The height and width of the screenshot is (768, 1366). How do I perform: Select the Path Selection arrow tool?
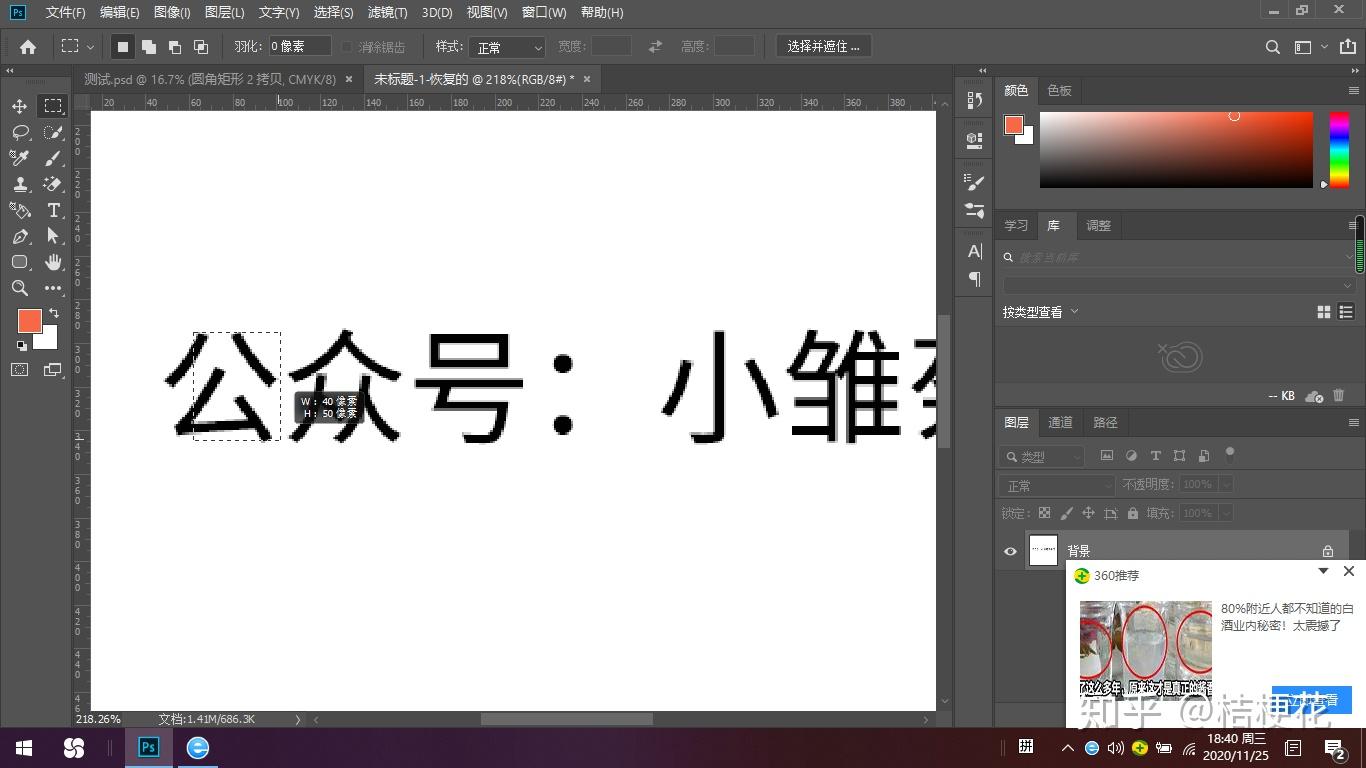coord(53,236)
